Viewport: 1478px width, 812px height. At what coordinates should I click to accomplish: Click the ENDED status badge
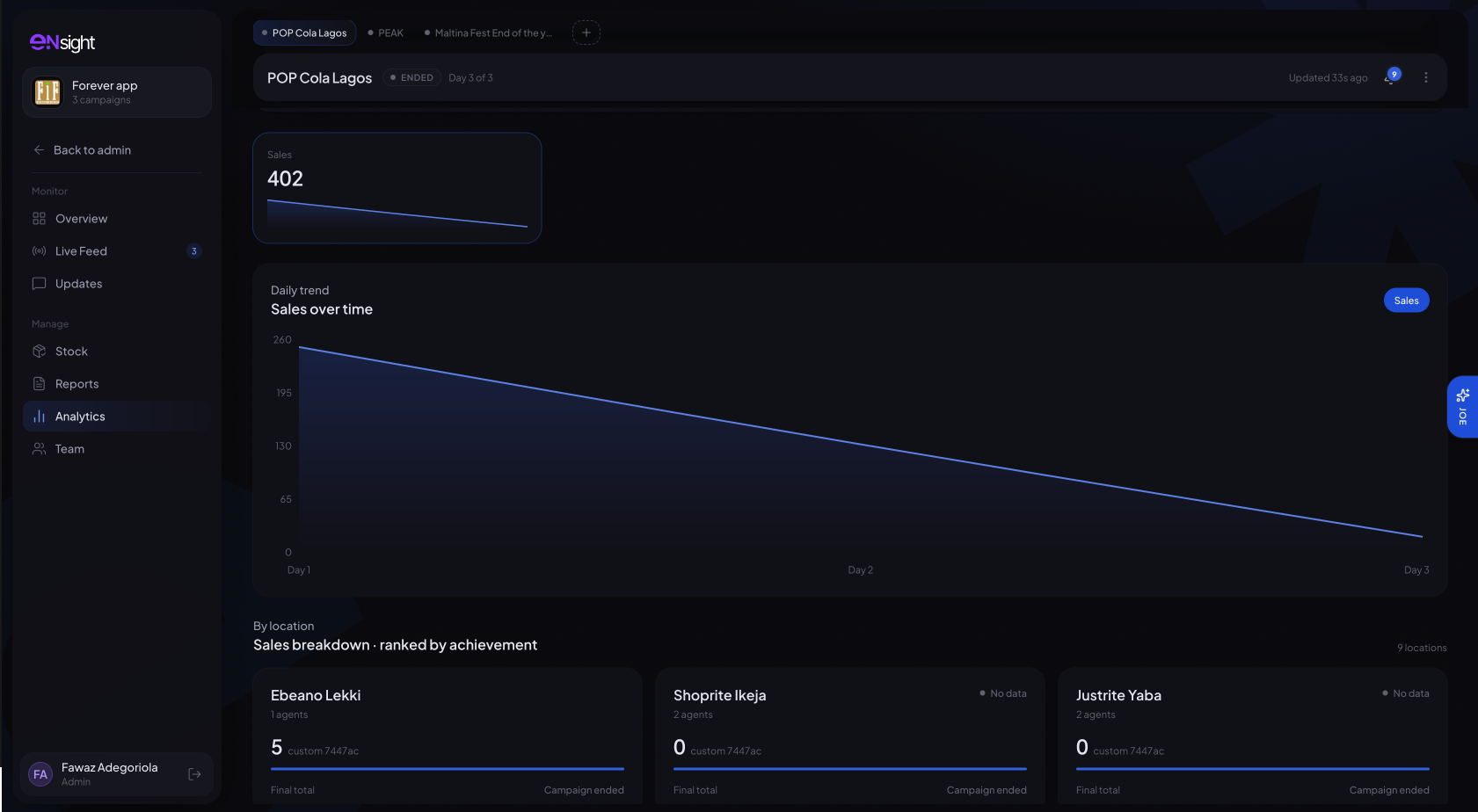pos(411,77)
